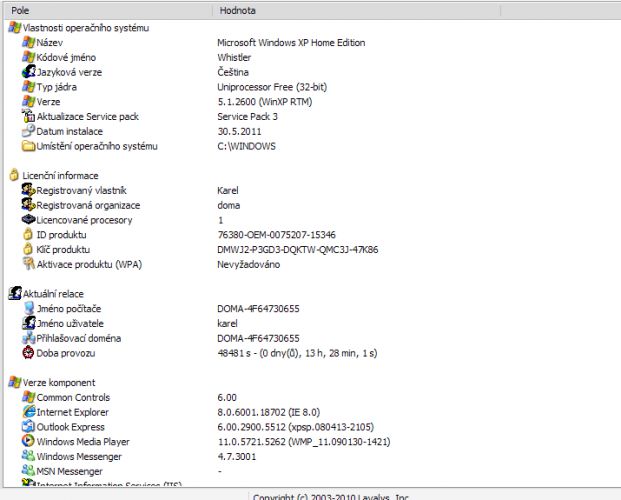
Task: Click the MSN Messenger icon
Action: 29,471
